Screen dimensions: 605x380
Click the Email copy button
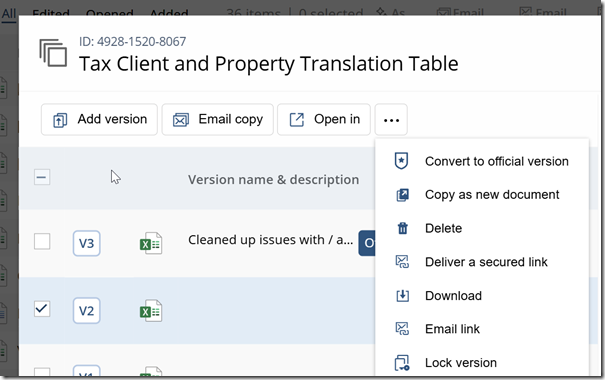(x=218, y=120)
